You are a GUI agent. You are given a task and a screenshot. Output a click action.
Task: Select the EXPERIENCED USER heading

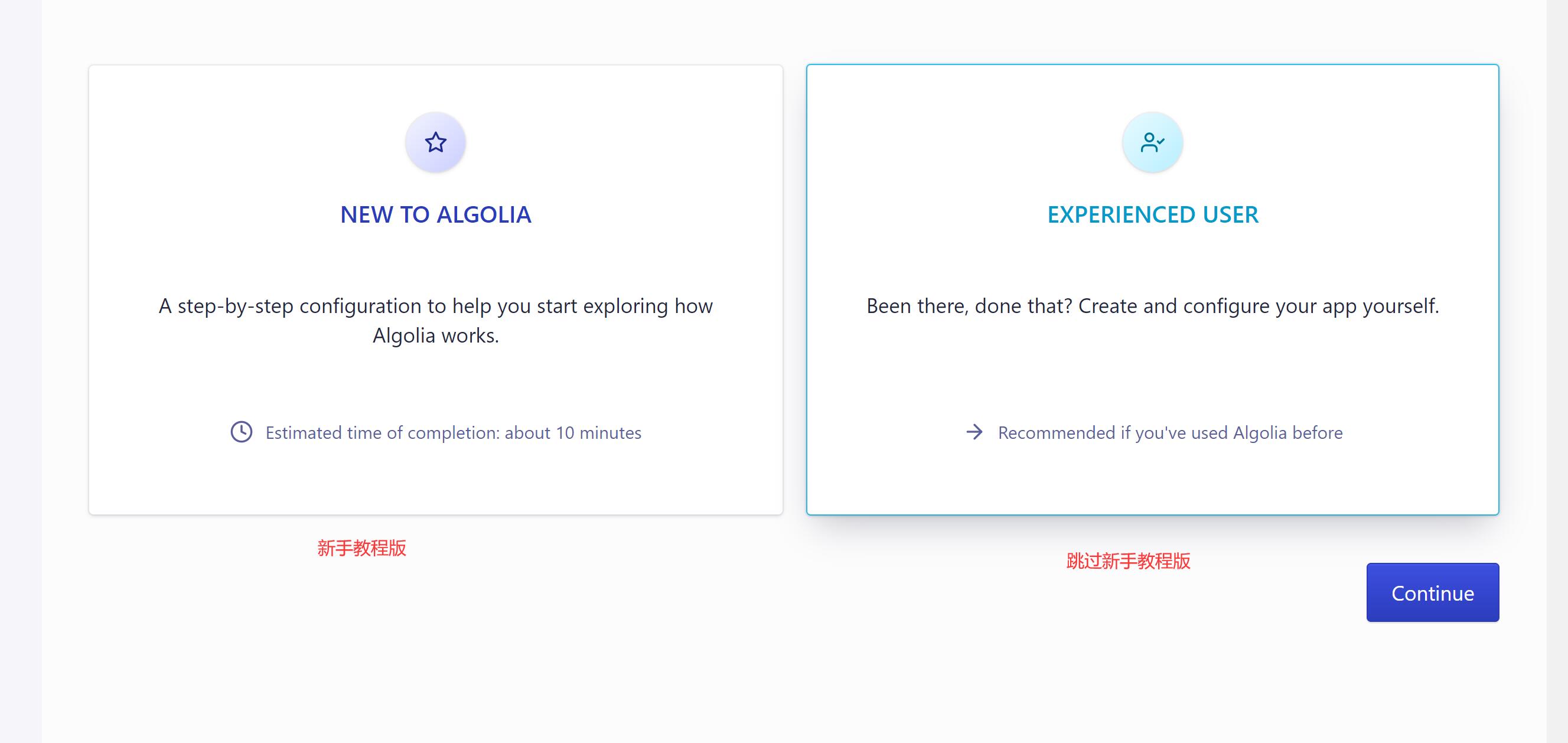coord(1152,215)
